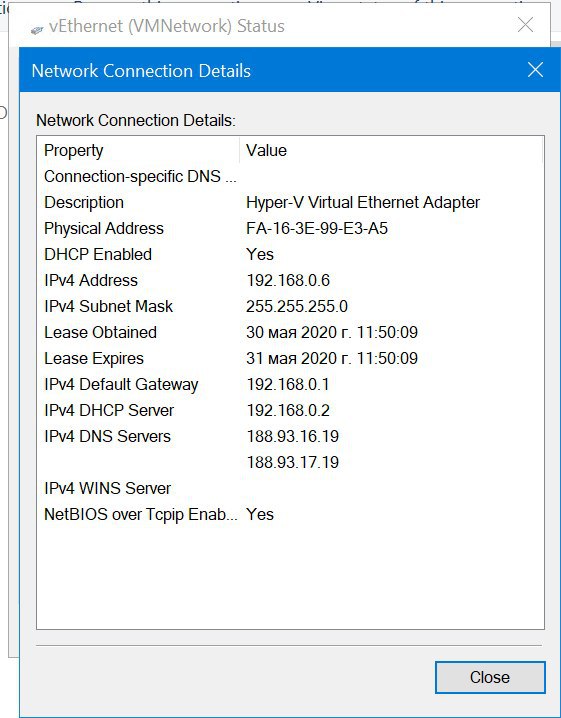Select the IPv4 DHCP Server row
Image resolution: width=561 pixels, height=718 pixels.
coord(290,410)
